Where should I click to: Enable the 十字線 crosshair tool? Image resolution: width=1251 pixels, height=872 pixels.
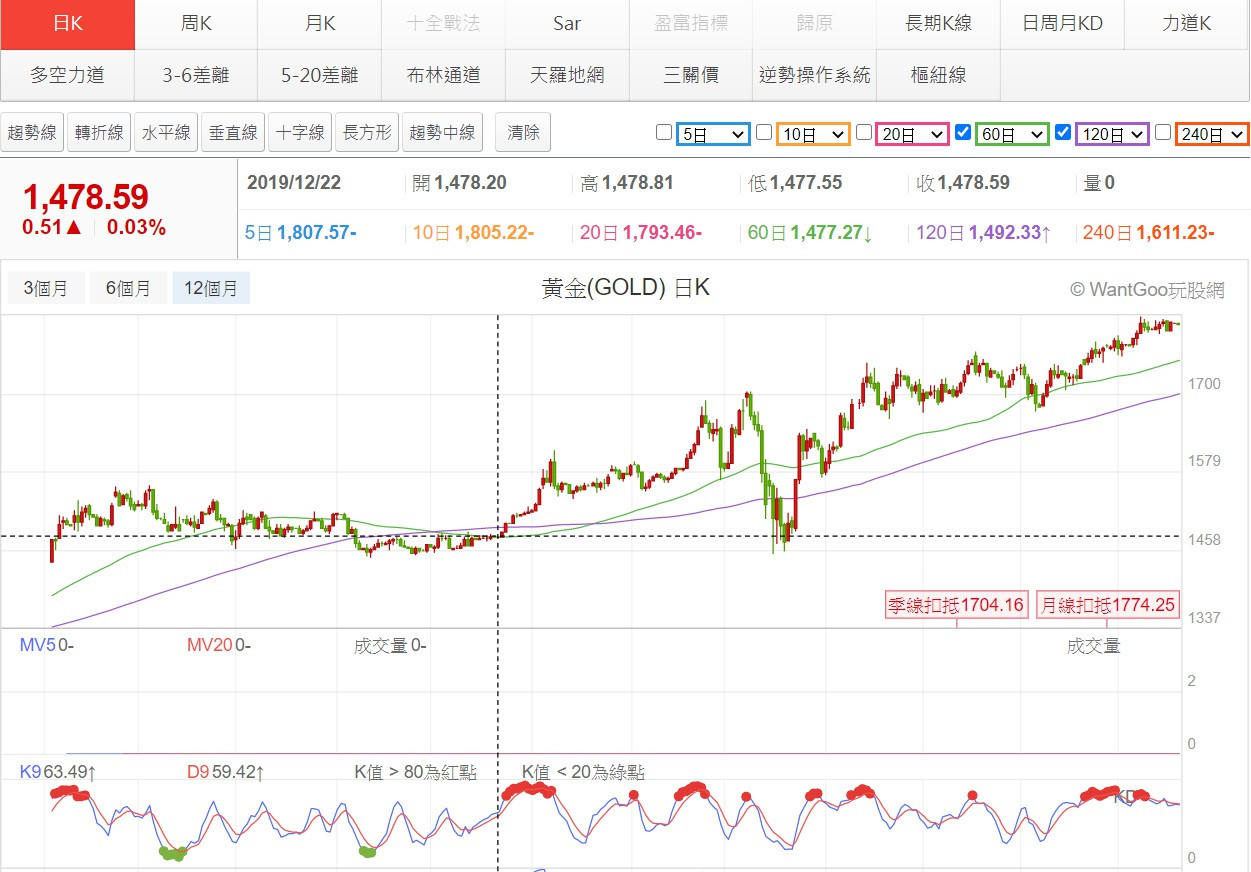pyautogui.click(x=300, y=132)
